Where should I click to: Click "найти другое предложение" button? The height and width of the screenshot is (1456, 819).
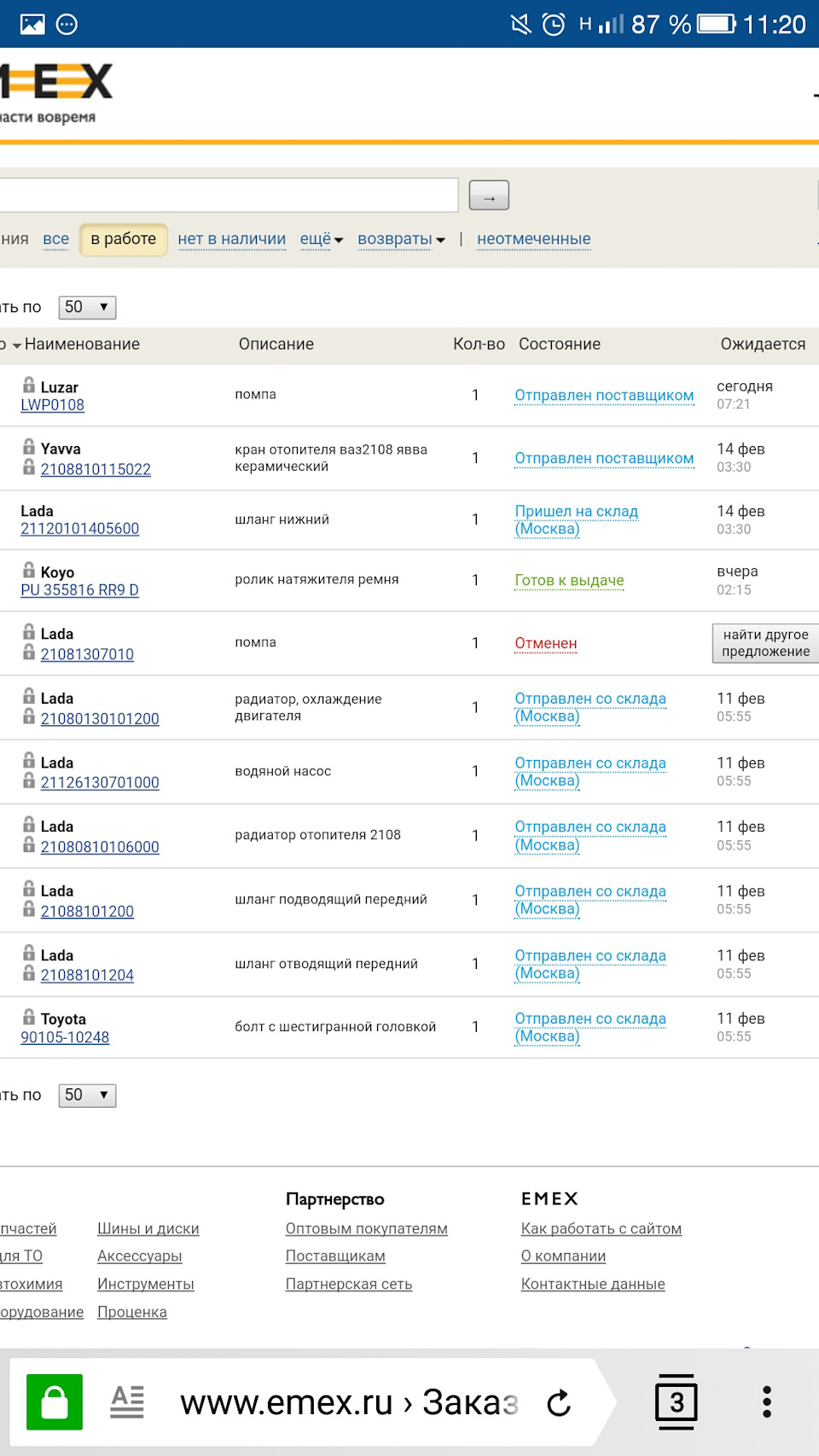[x=765, y=643]
